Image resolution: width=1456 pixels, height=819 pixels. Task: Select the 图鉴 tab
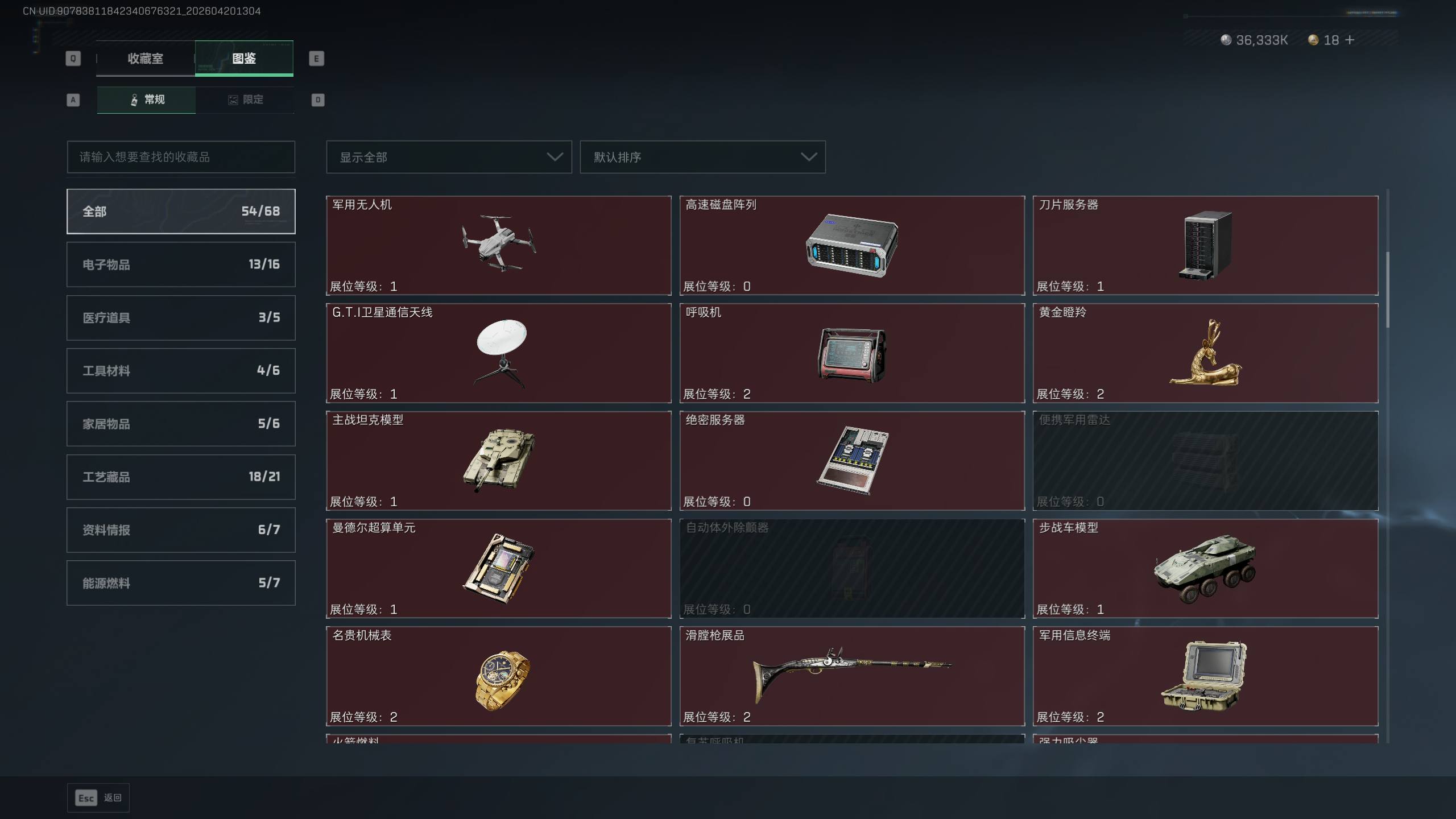click(244, 59)
